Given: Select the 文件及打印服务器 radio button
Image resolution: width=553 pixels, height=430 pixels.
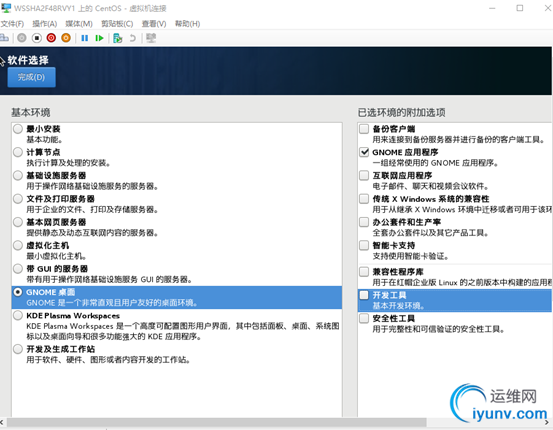Looking at the screenshot, I should pyautogui.click(x=18, y=199).
